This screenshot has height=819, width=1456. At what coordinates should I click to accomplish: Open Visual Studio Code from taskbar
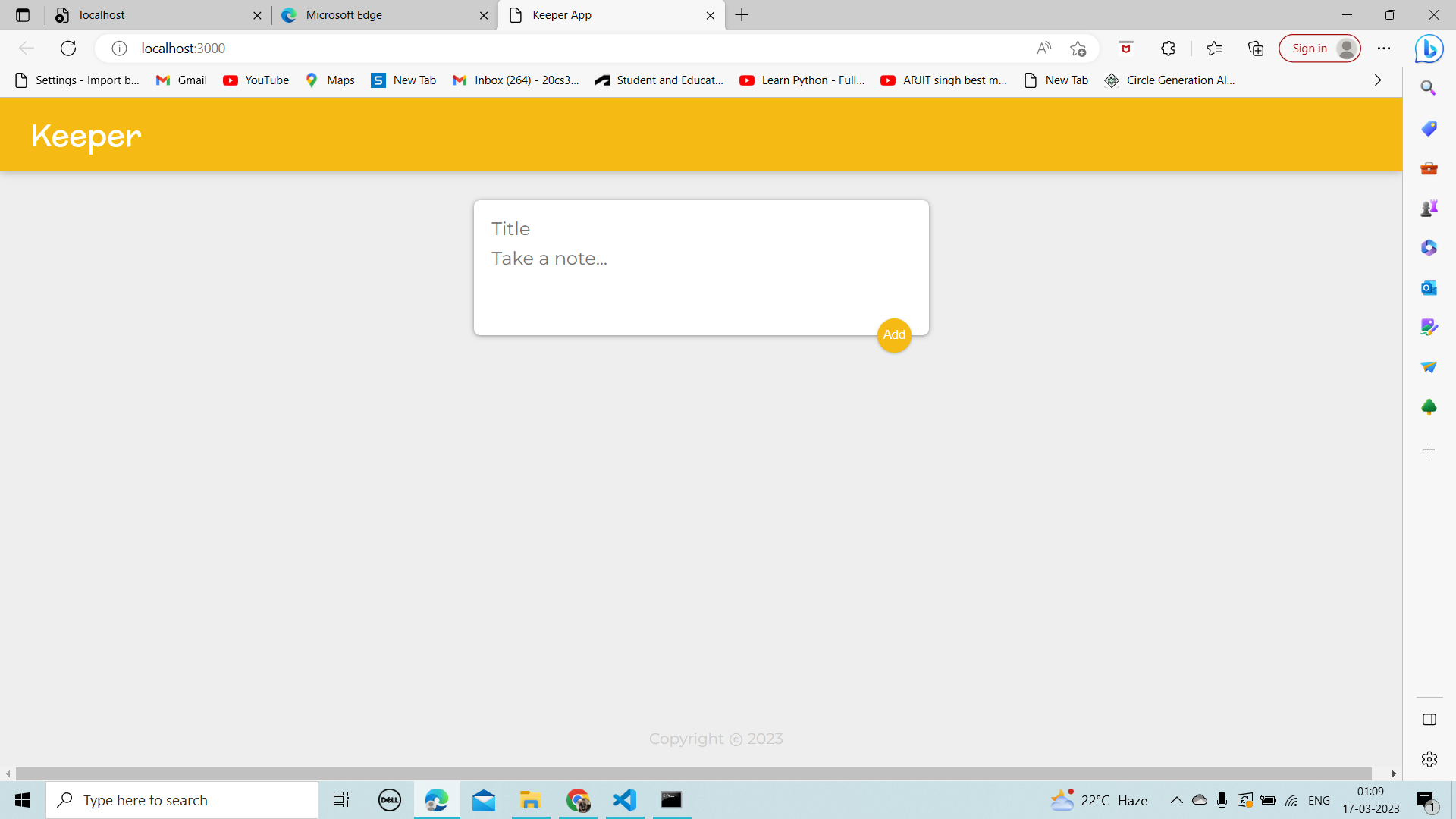click(625, 800)
